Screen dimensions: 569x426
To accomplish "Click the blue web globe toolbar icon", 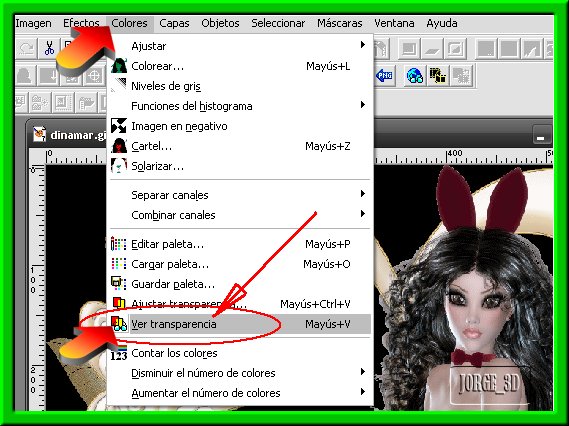I will (x=415, y=75).
